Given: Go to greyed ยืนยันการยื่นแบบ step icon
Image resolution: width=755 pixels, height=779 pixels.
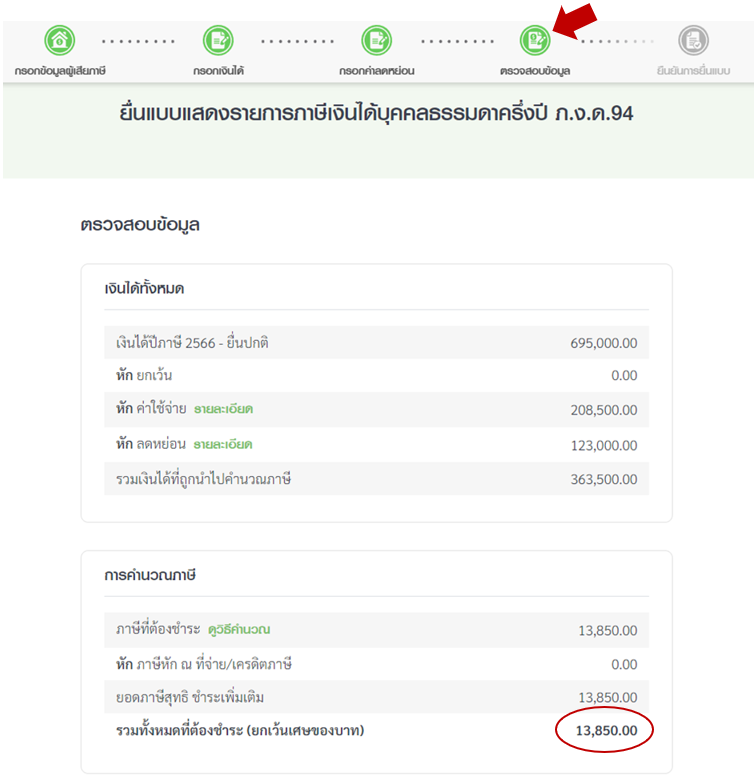Looking at the screenshot, I should coord(693,40).
